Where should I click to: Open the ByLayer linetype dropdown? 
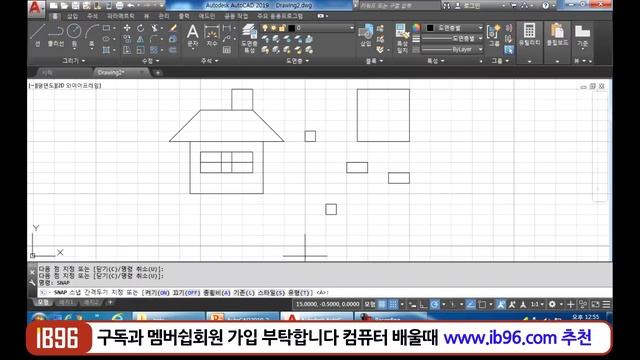pos(452,49)
